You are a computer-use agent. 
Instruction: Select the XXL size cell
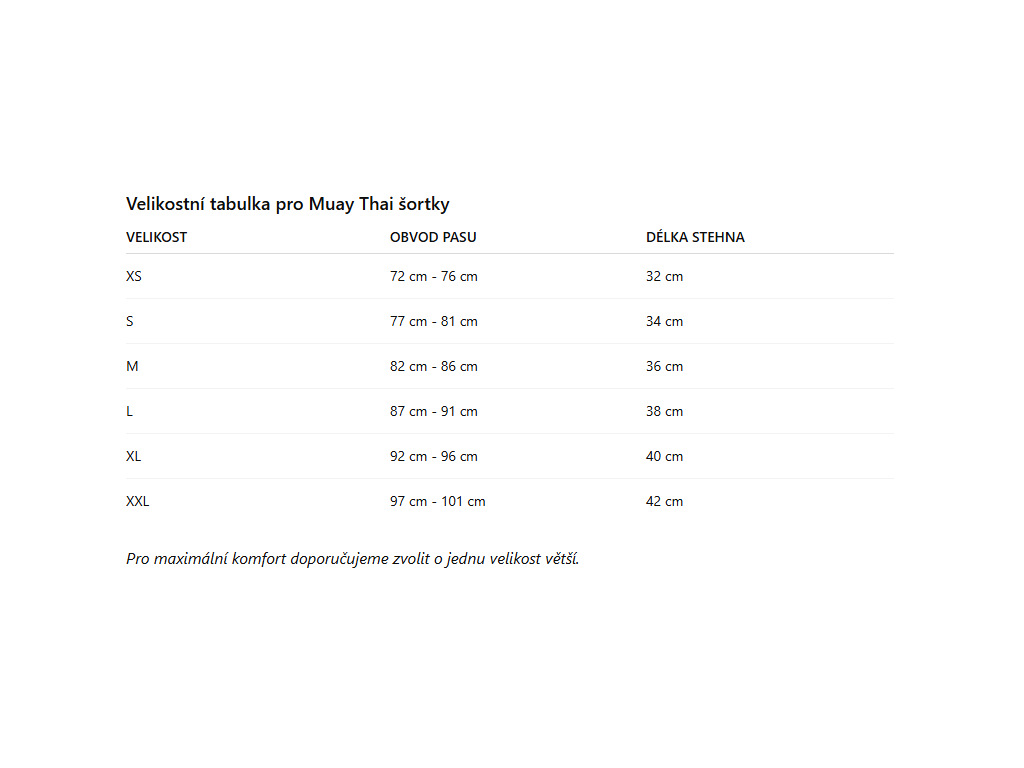(x=138, y=501)
